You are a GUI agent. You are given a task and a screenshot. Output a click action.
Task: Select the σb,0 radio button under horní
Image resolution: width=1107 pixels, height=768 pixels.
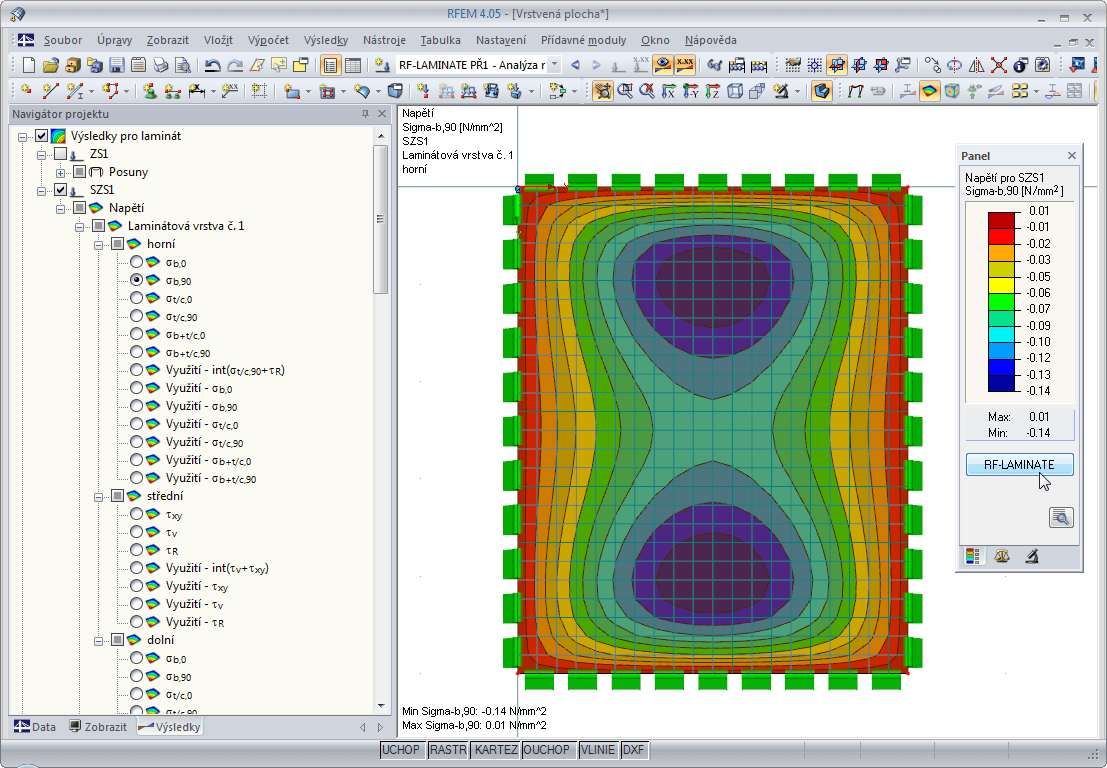pos(136,262)
